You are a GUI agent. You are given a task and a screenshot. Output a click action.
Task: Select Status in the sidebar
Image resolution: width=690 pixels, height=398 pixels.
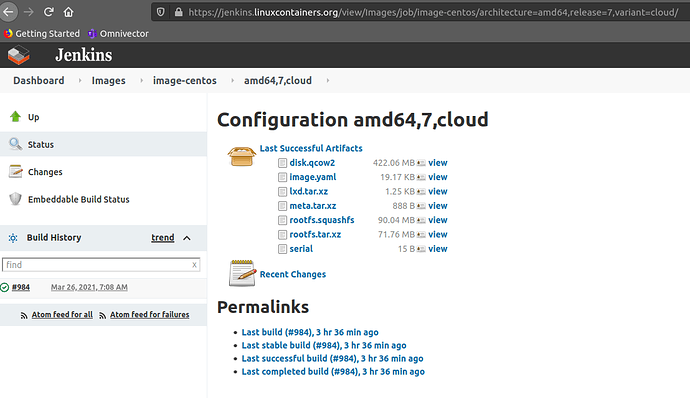[x=40, y=144]
